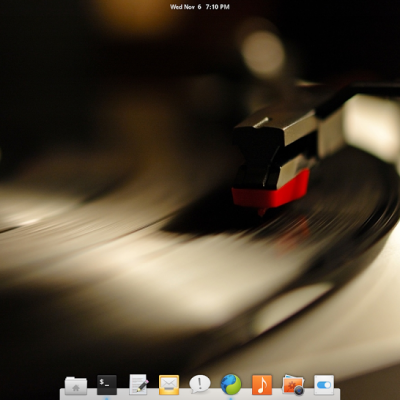Open System Settings toggle switch icon
Image resolution: width=400 pixels, height=400 pixels.
click(x=324, y=385)
